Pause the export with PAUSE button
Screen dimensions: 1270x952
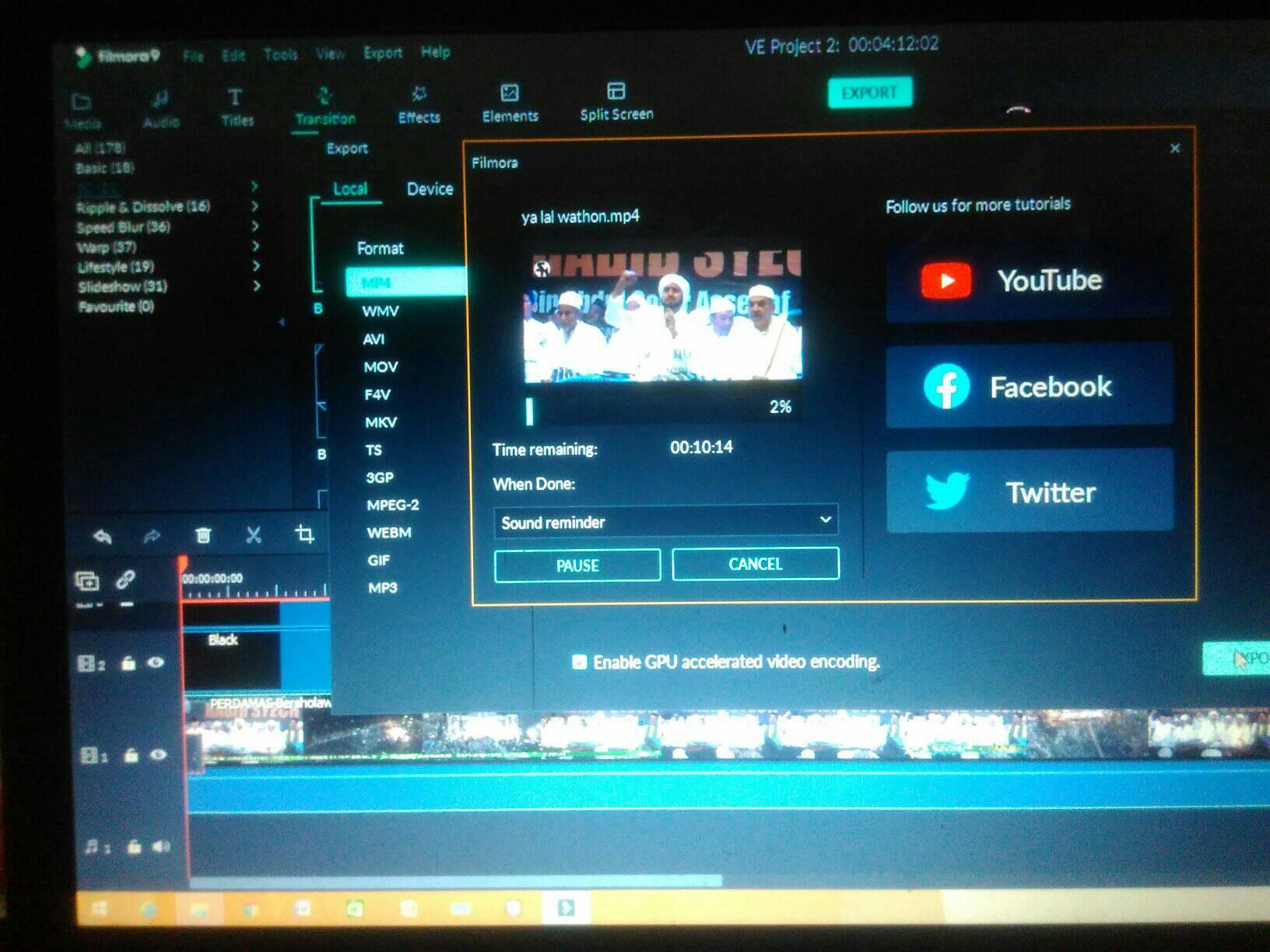[x=577, y=565]
